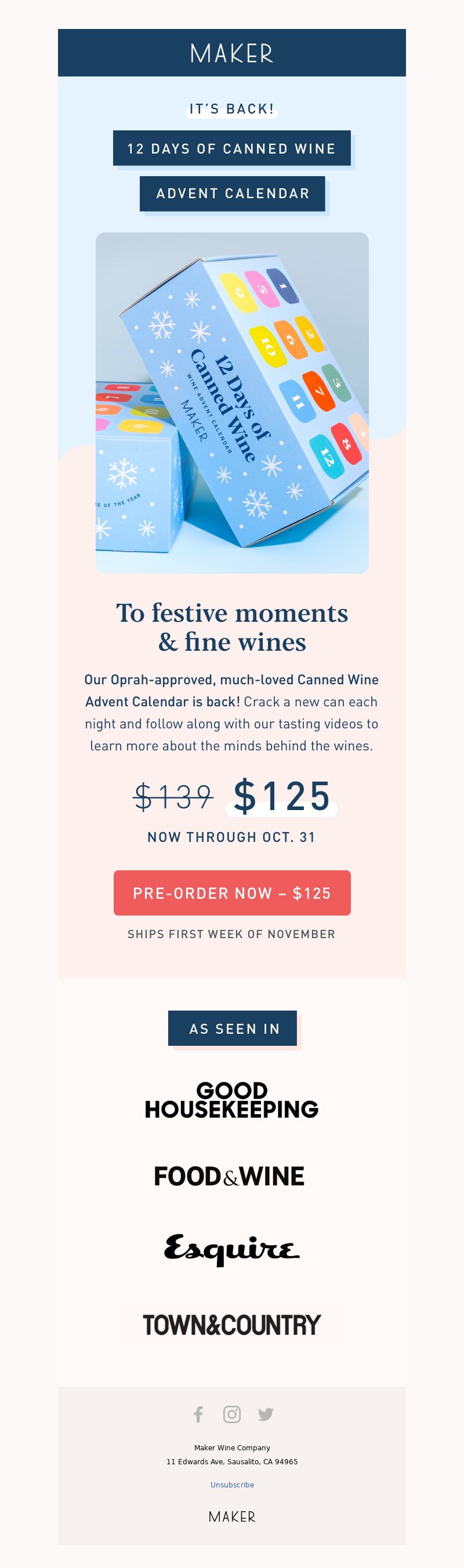The image size is (464, 1568).
Task: Click the crossed-out $139 price
Action: tap(173, 797)
